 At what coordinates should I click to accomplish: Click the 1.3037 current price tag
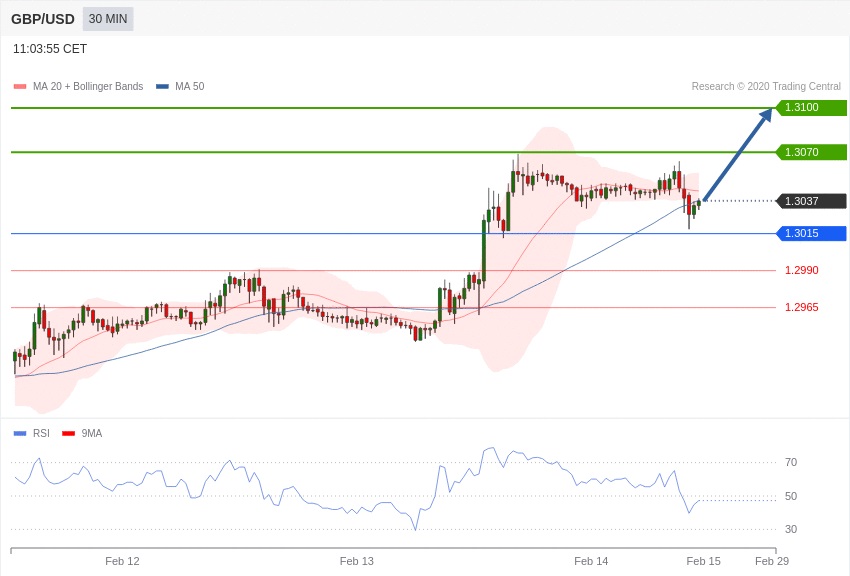pyautogui.click(x=811, y=201)
